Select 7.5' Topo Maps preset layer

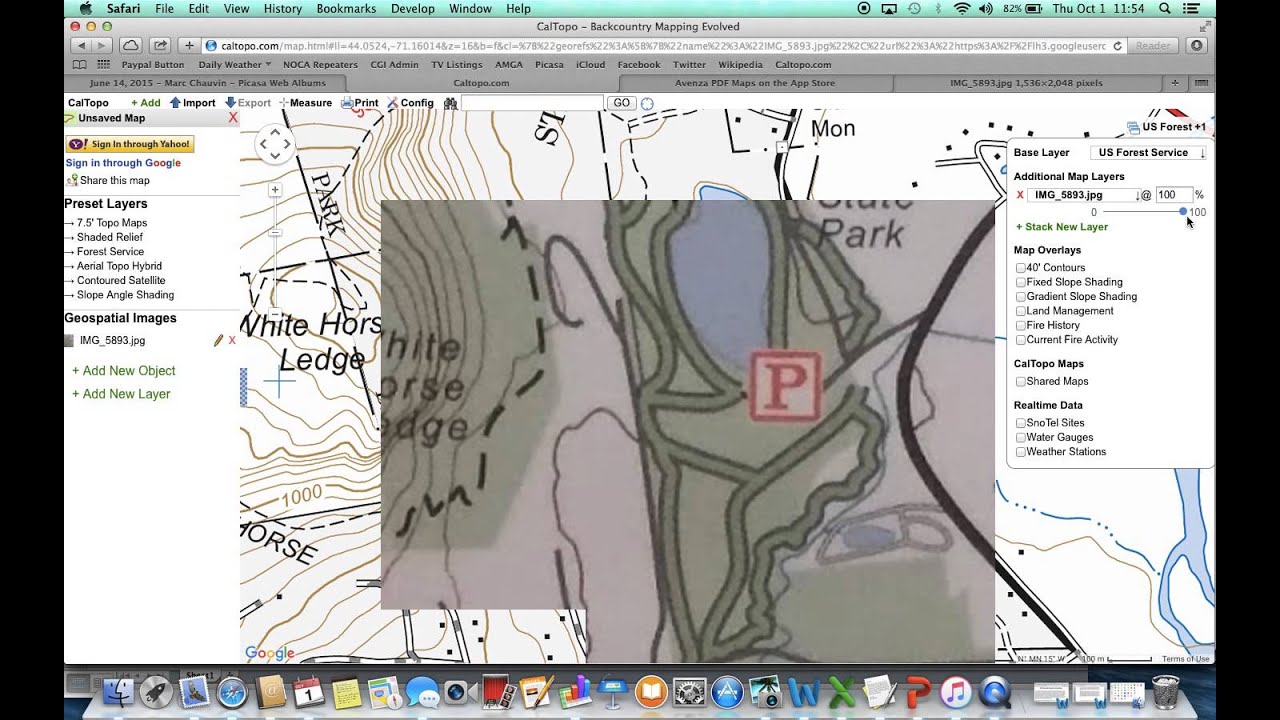click(111, 223)
